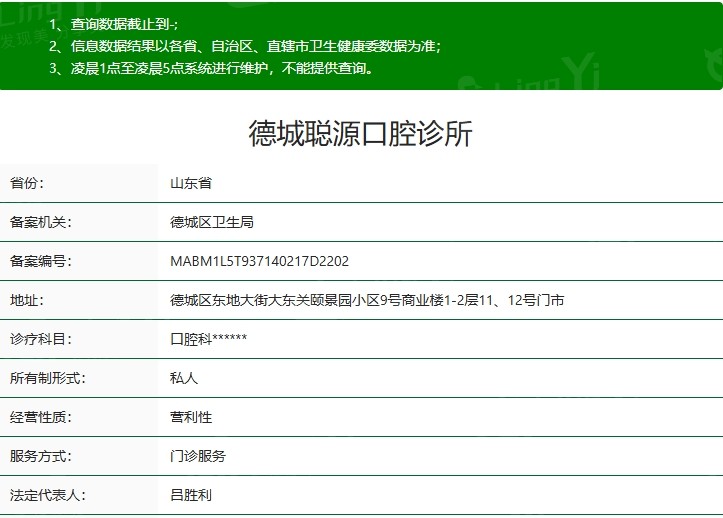Select the ownership value 私人
The height and width of the screenshot is (518, 723).
click(184, 378)
